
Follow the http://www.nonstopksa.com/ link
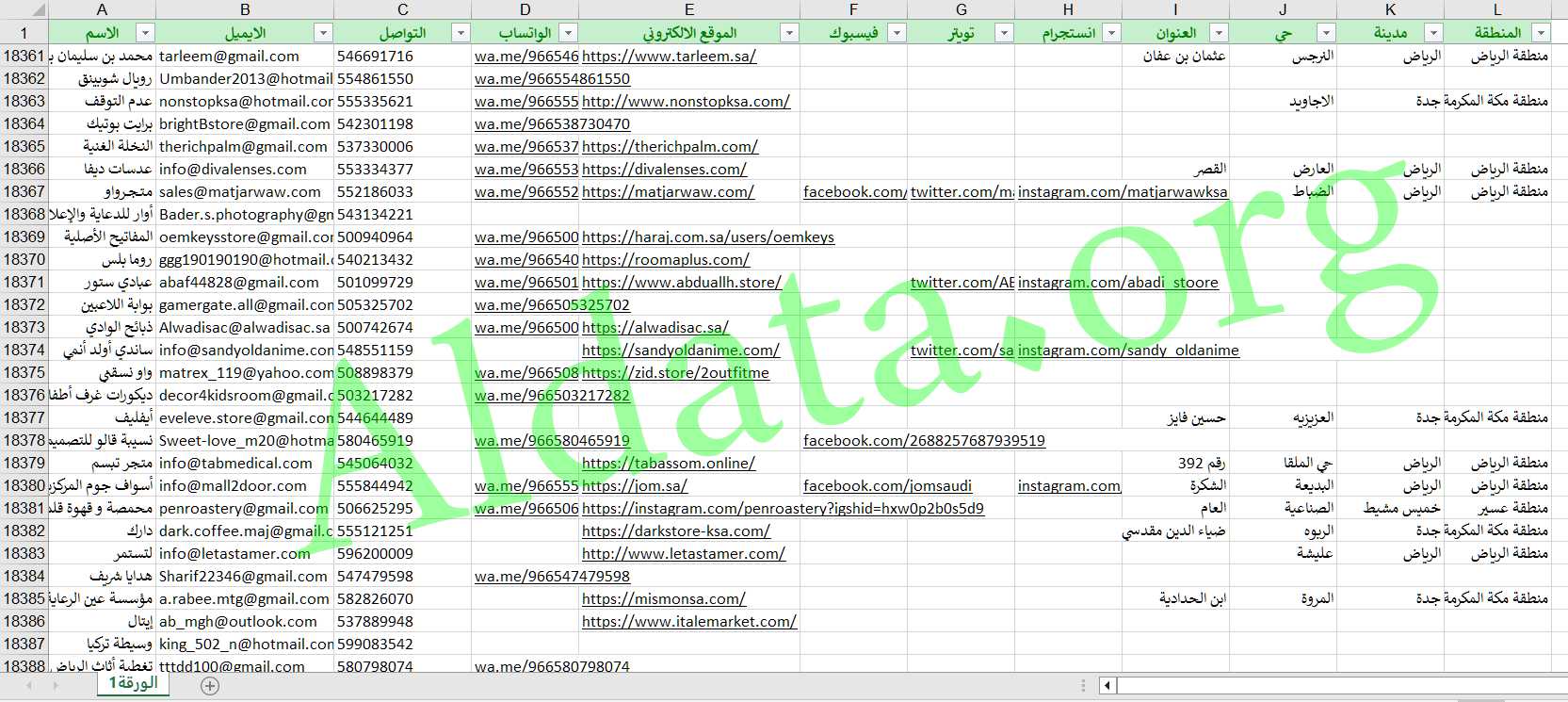tap(686, 102)
